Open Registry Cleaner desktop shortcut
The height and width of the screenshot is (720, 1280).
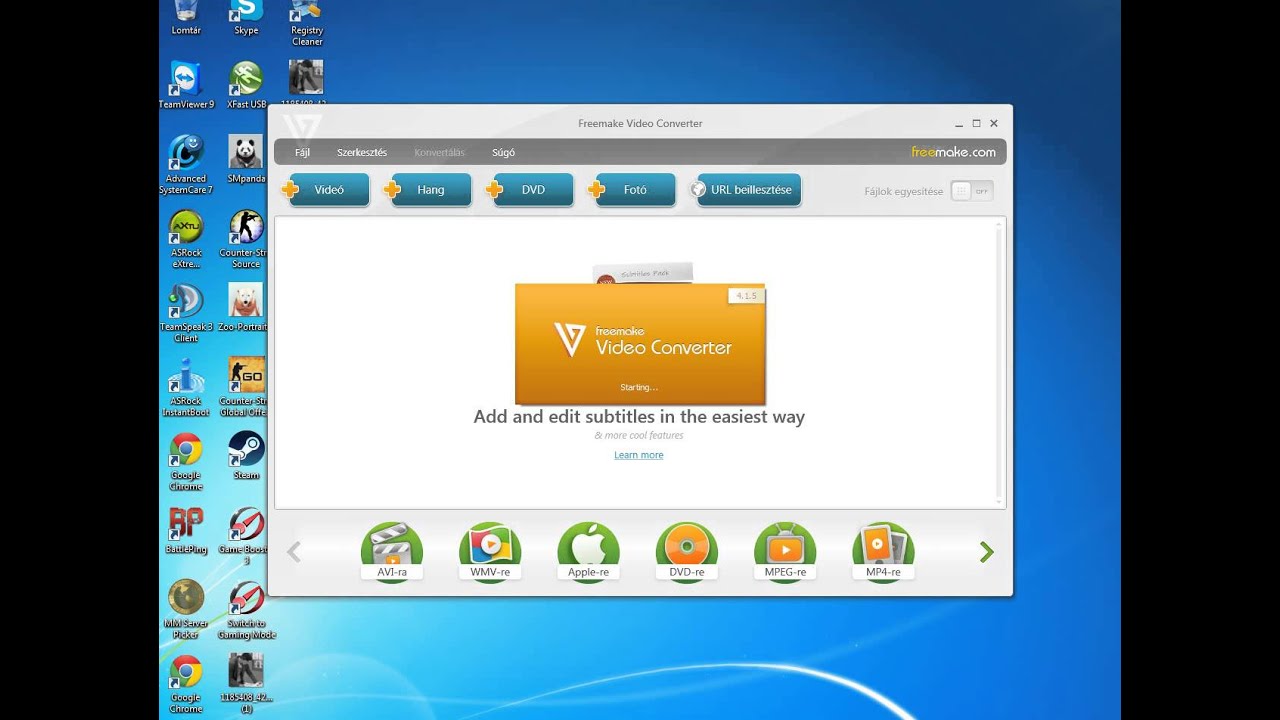tap(307, 24)
